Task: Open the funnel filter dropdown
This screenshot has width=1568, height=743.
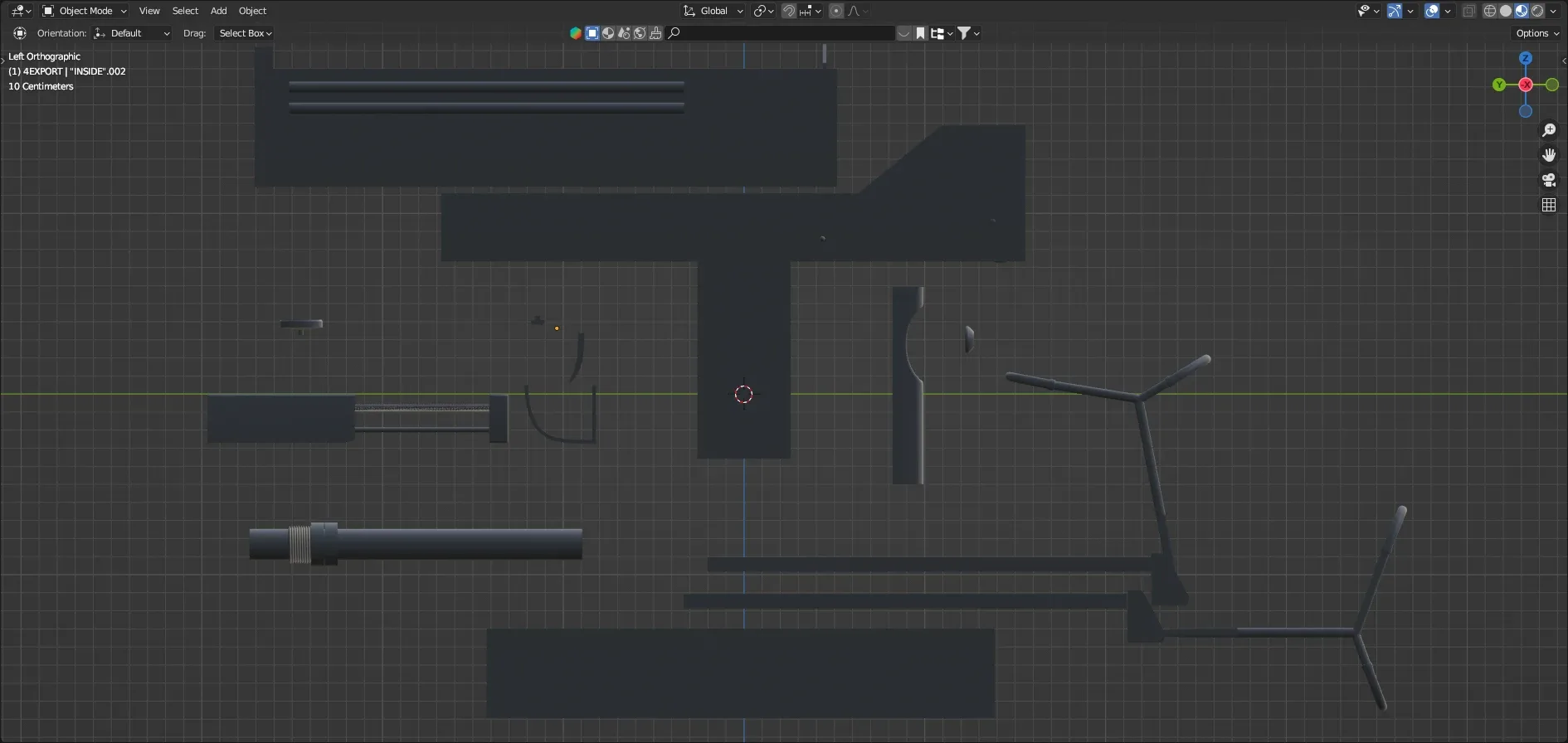Action: point(969,33)
